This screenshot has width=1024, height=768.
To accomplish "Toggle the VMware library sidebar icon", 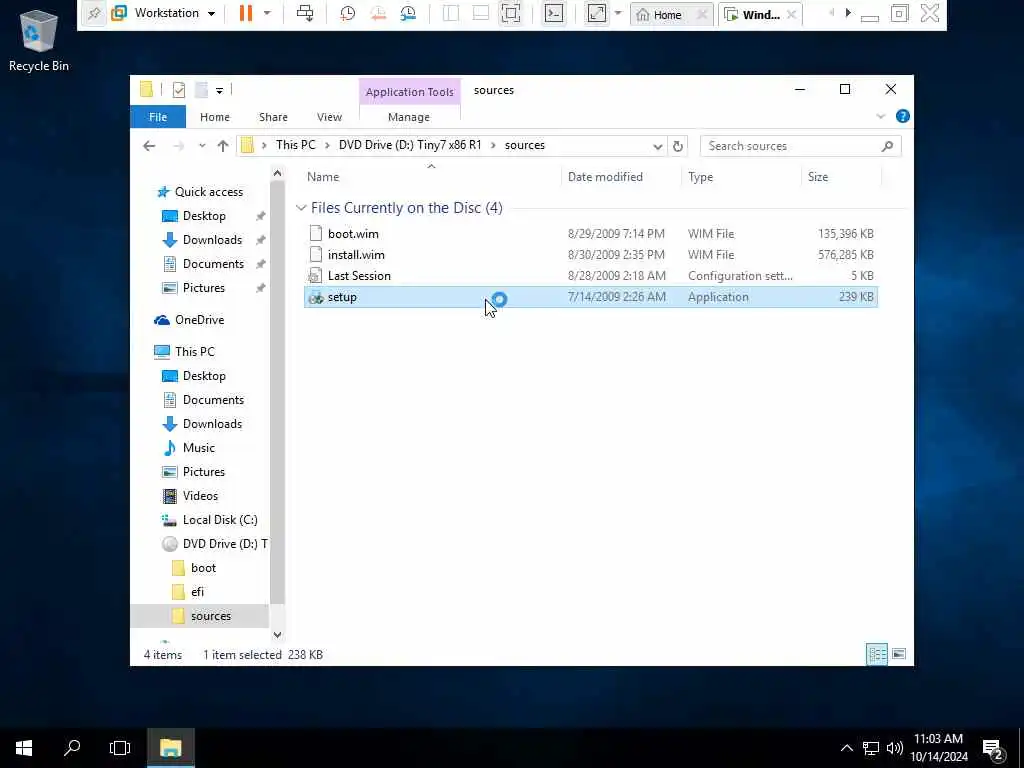I will click(x=451, y=13).
